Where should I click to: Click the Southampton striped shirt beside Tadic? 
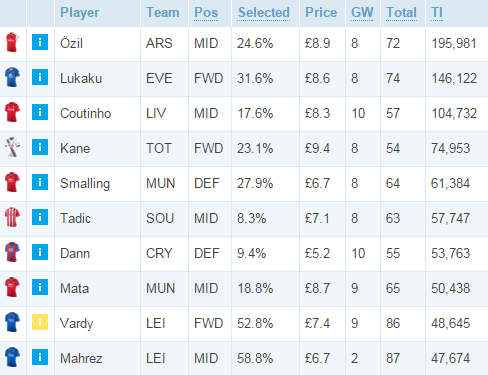point(13,217)
